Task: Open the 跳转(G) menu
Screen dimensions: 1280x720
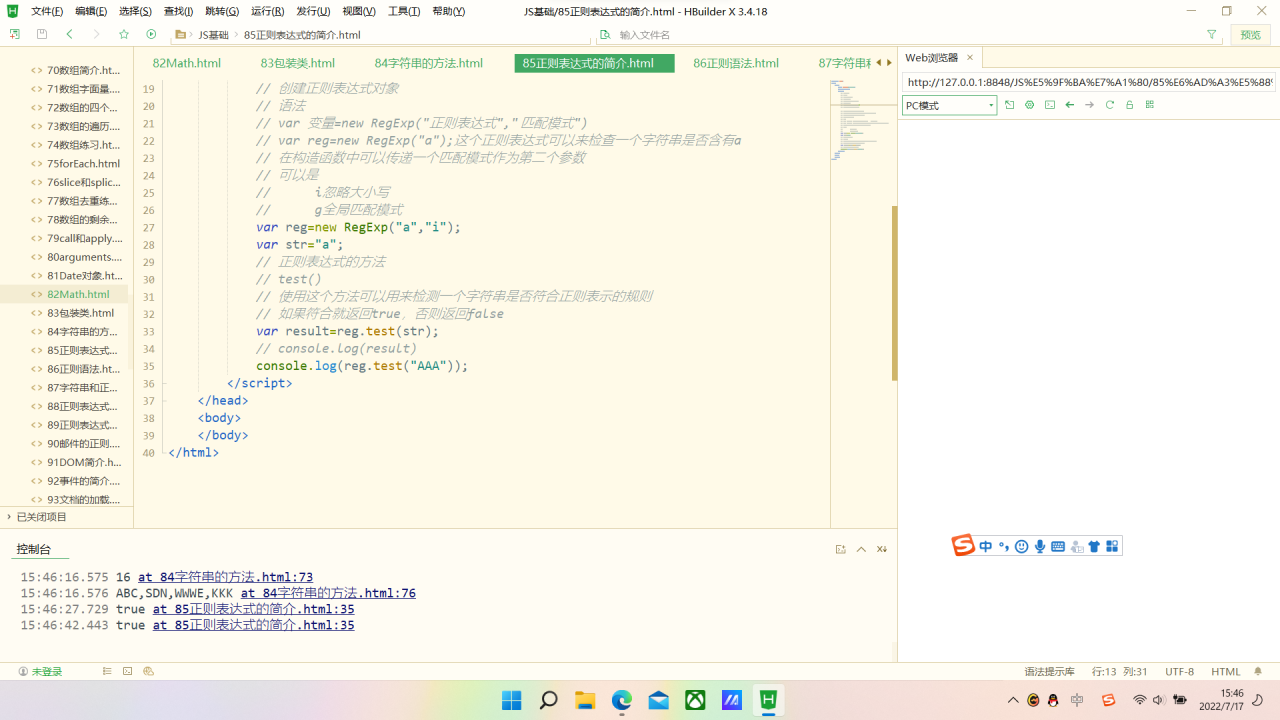Action: pyautogui.click(x=222, y=11)
